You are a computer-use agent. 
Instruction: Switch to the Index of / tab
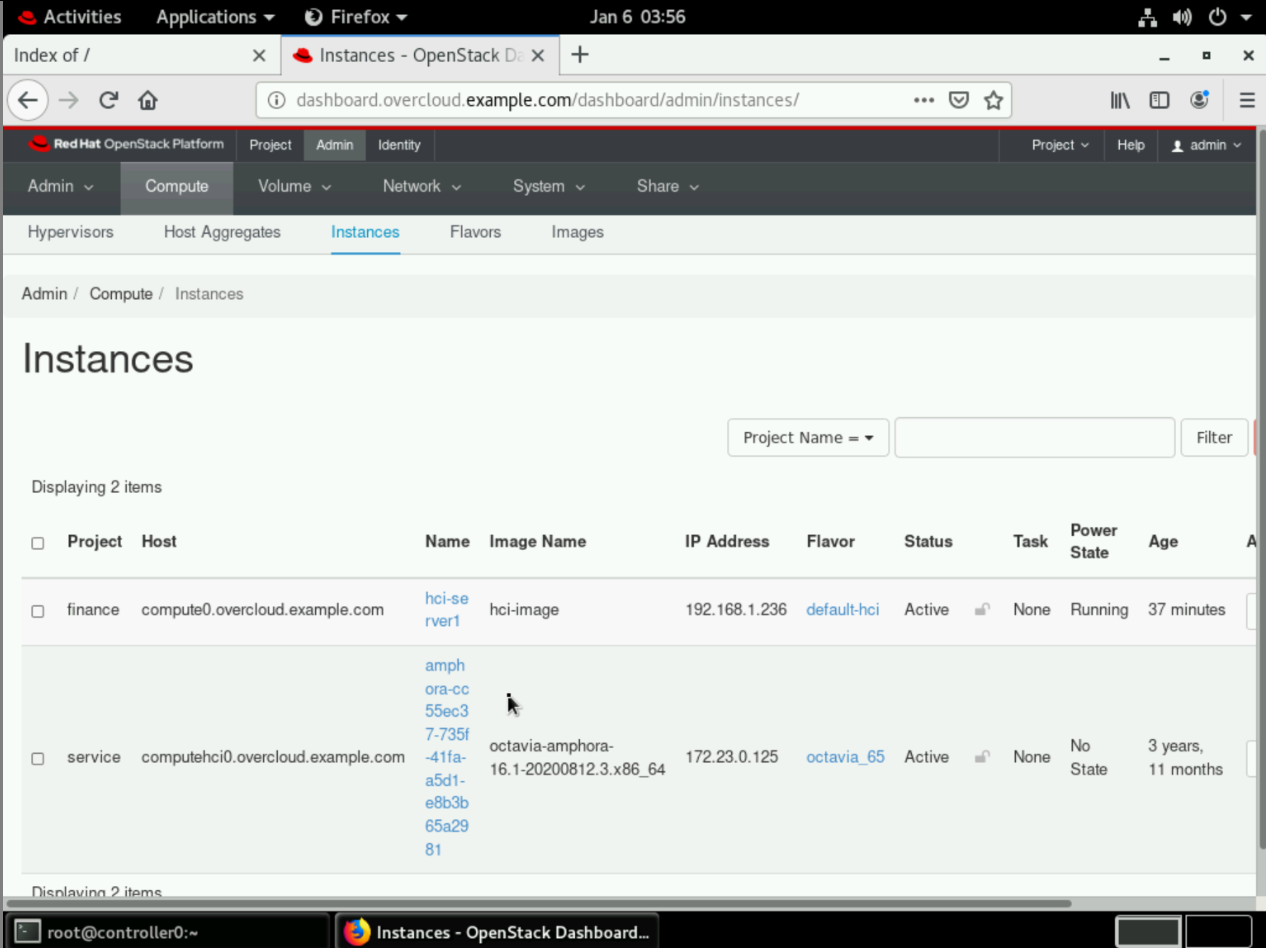(x=142, y=56)
